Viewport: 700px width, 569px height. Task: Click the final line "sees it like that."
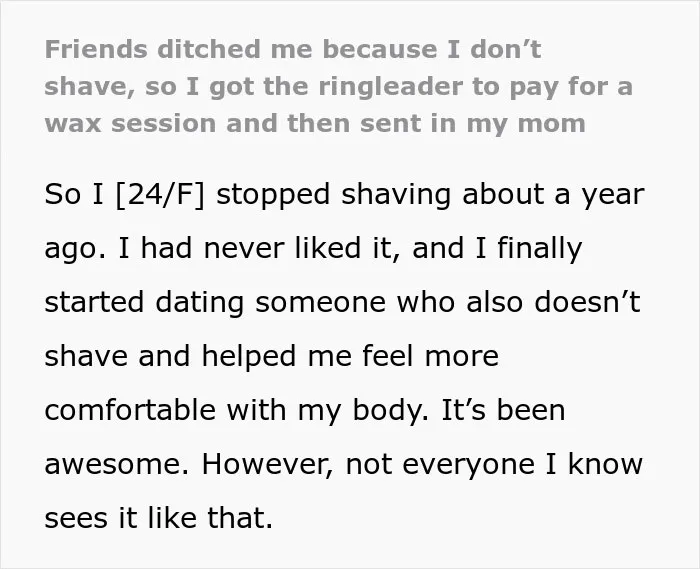tap(158, 518)
